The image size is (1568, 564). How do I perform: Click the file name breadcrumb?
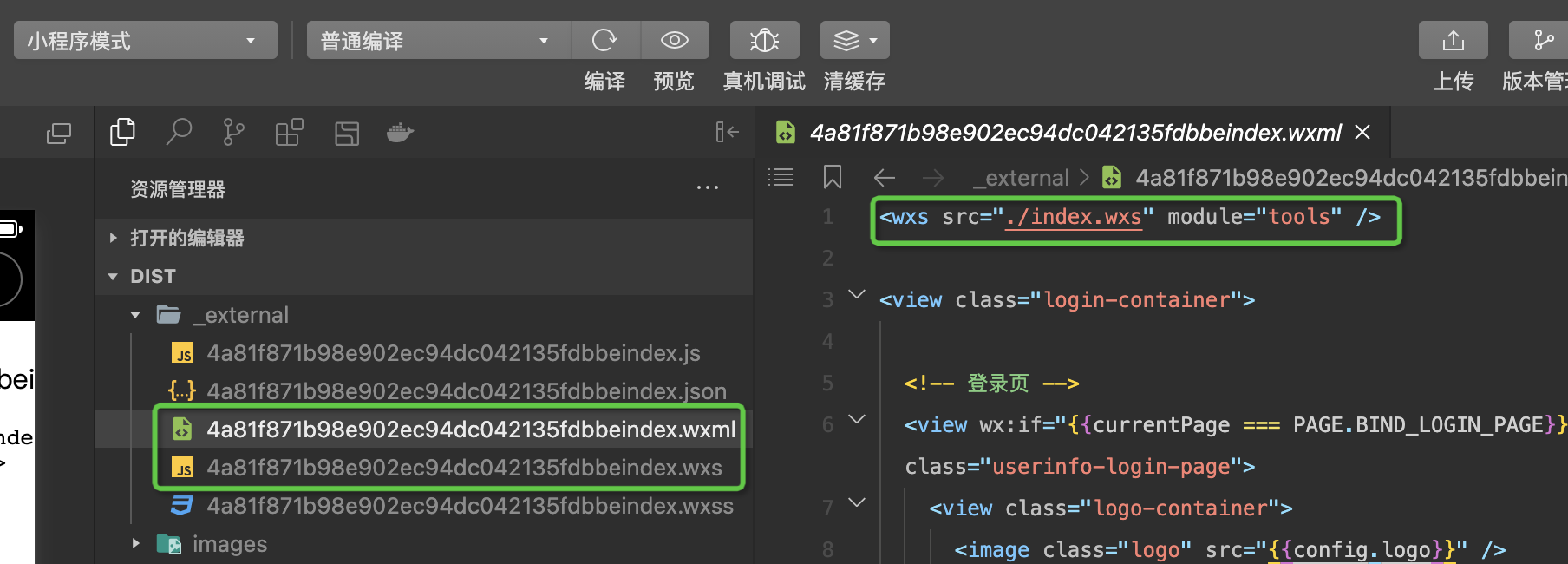pos(1351,178)
